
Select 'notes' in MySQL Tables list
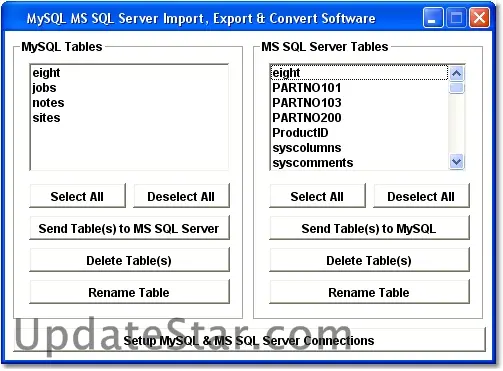129,103
